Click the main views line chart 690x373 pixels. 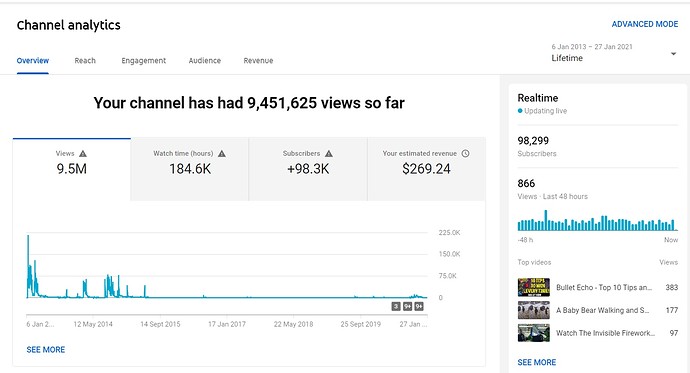(227, 266)
